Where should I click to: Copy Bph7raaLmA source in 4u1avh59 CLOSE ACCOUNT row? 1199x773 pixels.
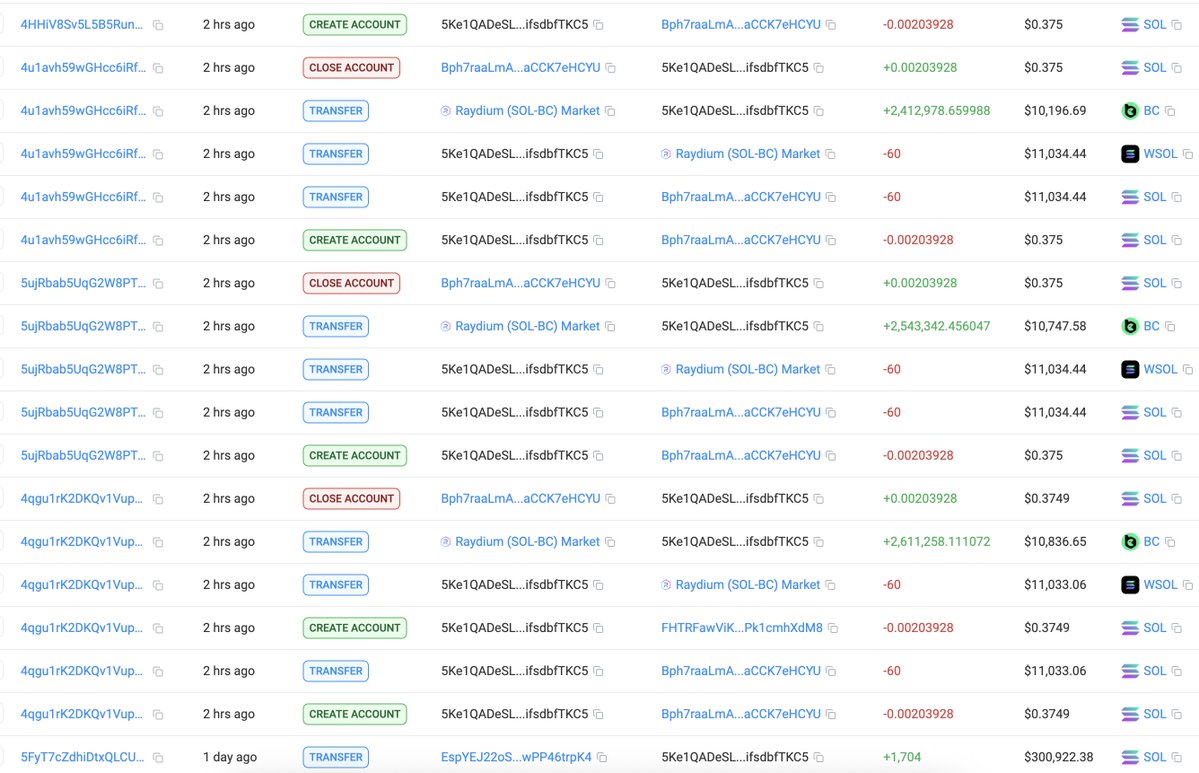[610, 69]
